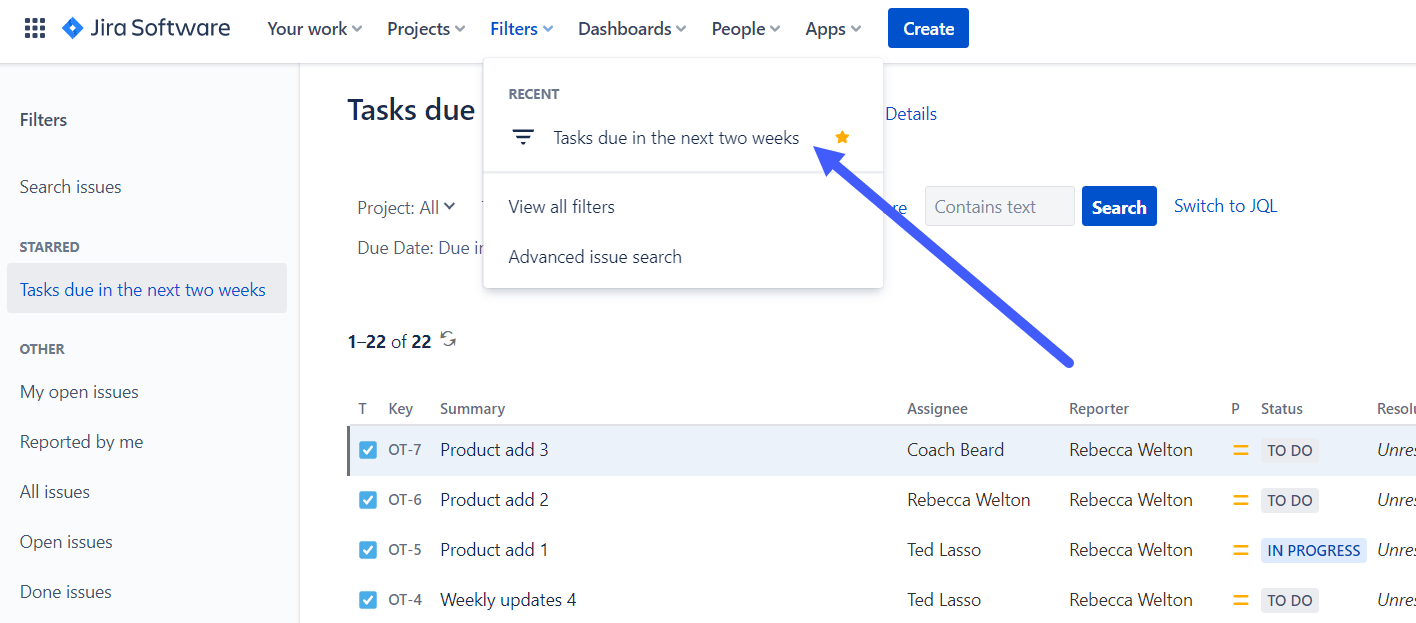The height and width of the screenshot is (623, 1416).
Task: Open the Due Date filter criterion
Action: pos(420,248)
